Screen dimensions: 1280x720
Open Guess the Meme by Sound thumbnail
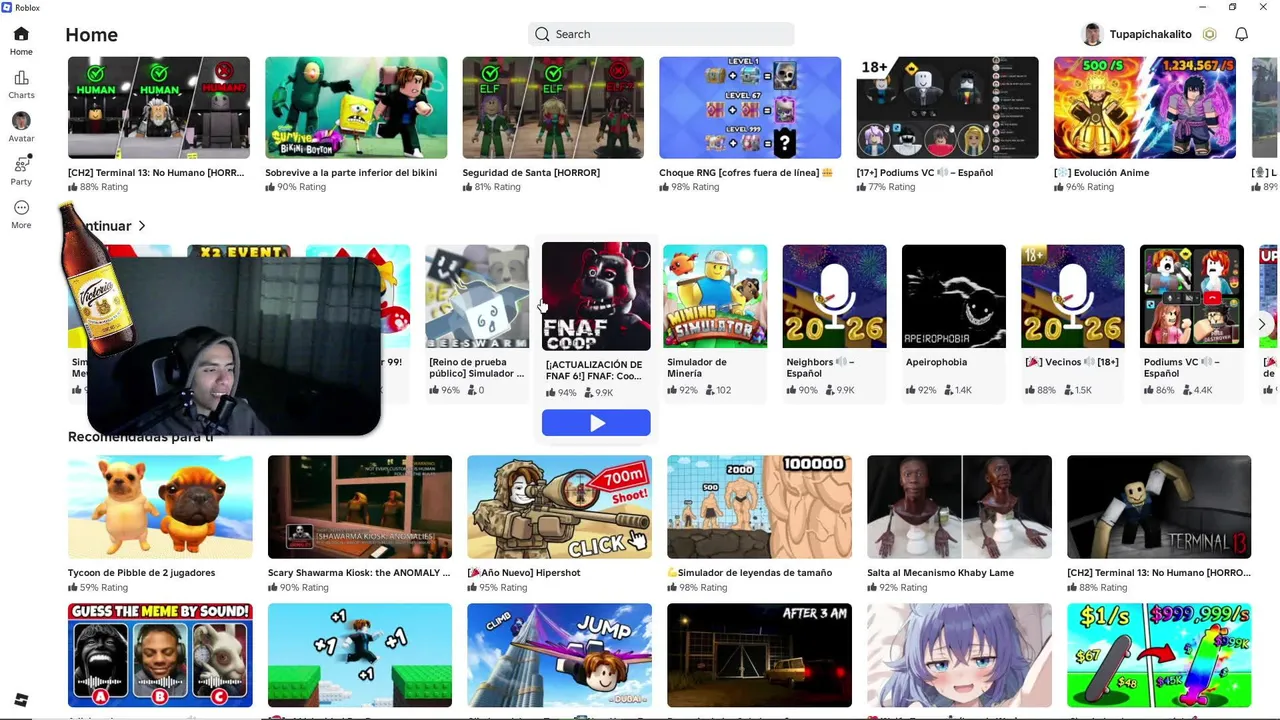[160, 655]
